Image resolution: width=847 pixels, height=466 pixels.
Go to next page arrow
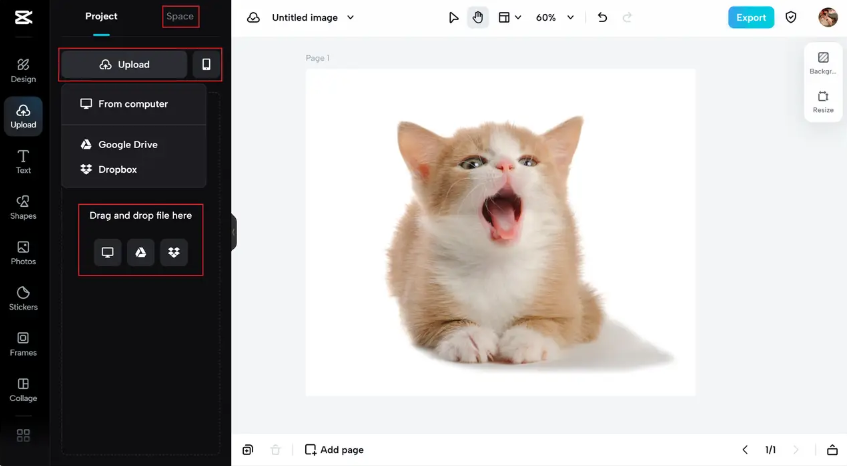[x=796, y=449]
